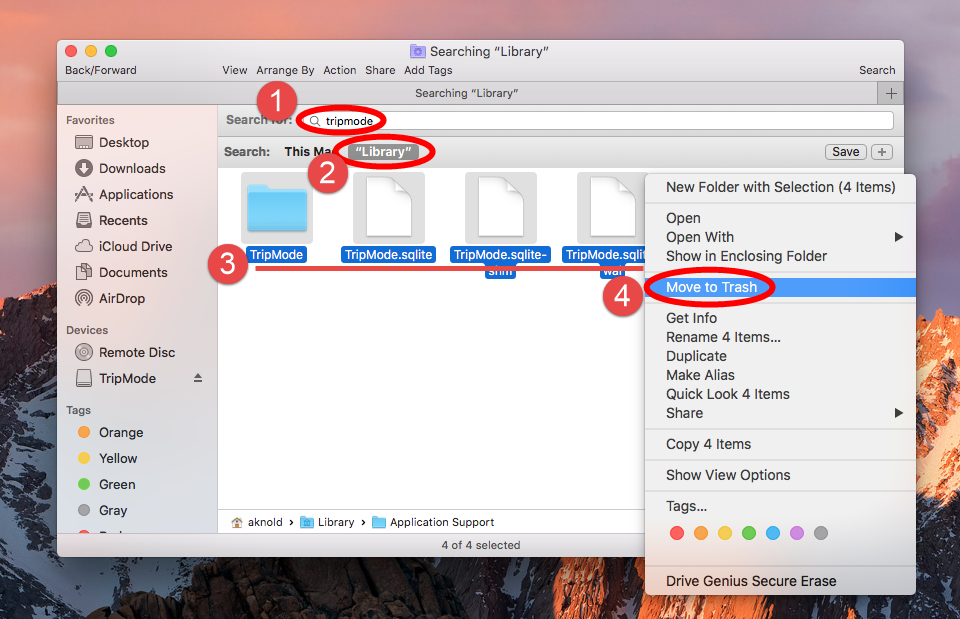
Task: Open the Share toolbar icon
Action: click(x=380, y=70)
